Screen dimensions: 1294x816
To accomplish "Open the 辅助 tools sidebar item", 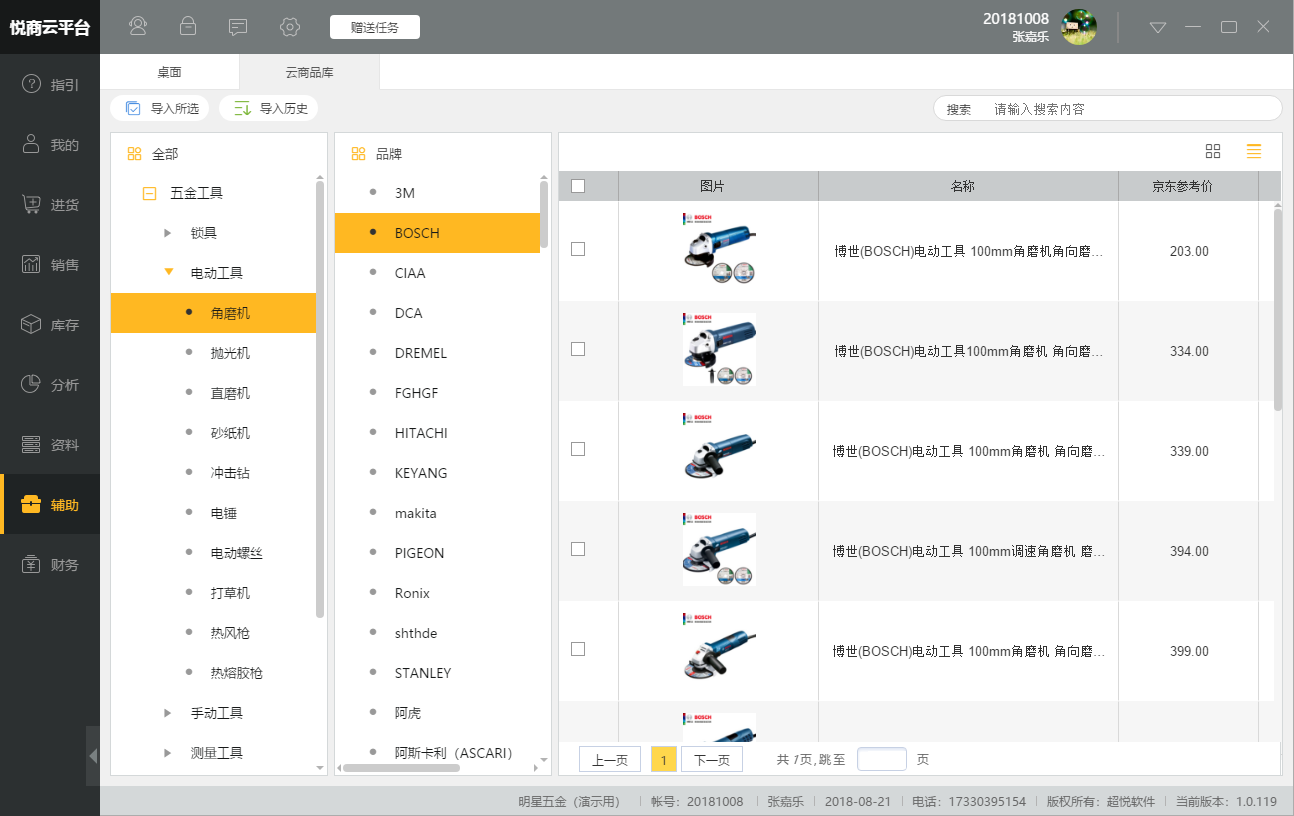I will coord(50,504).
